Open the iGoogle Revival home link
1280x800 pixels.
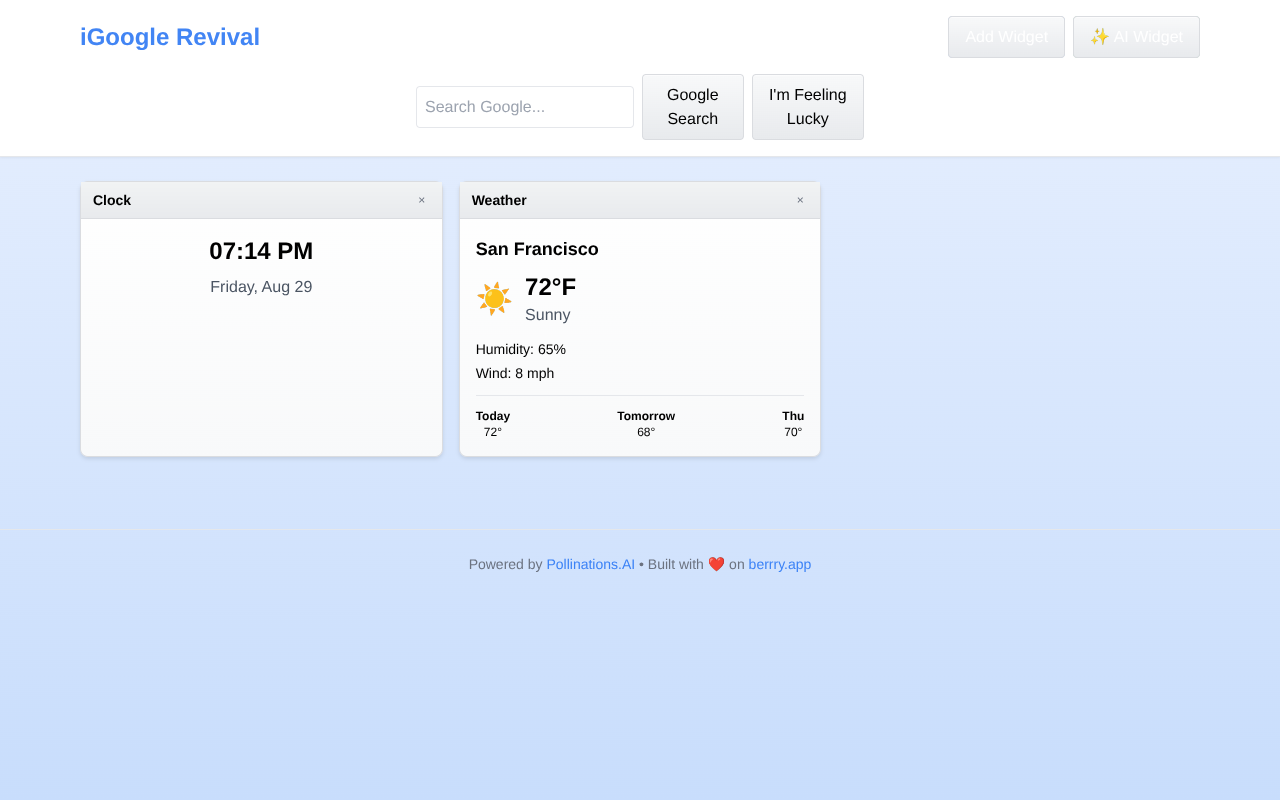coord(170,36)
